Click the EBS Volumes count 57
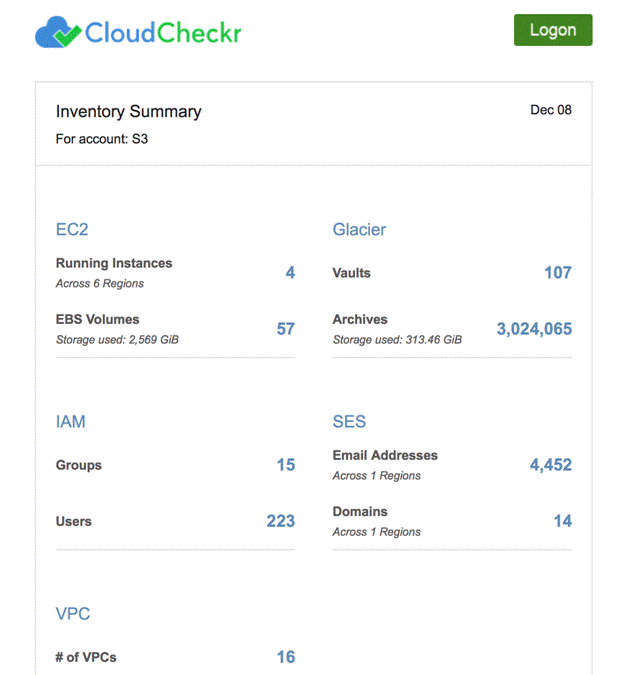This screenshot has height=675, width=623. pyautogui.click(x=286, y=329)
